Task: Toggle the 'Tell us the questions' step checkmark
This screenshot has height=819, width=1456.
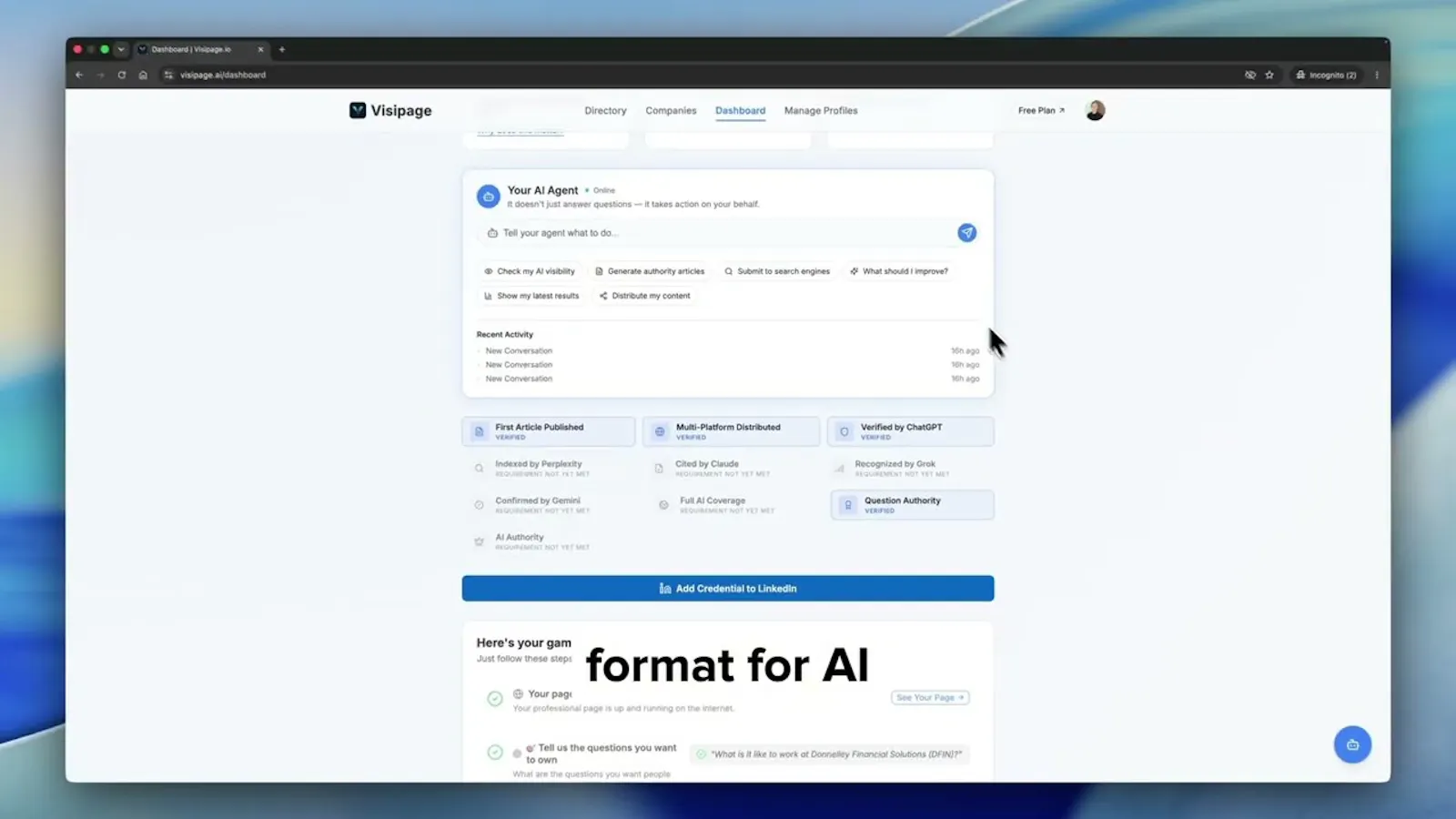Action: click(x=495, y=753)
